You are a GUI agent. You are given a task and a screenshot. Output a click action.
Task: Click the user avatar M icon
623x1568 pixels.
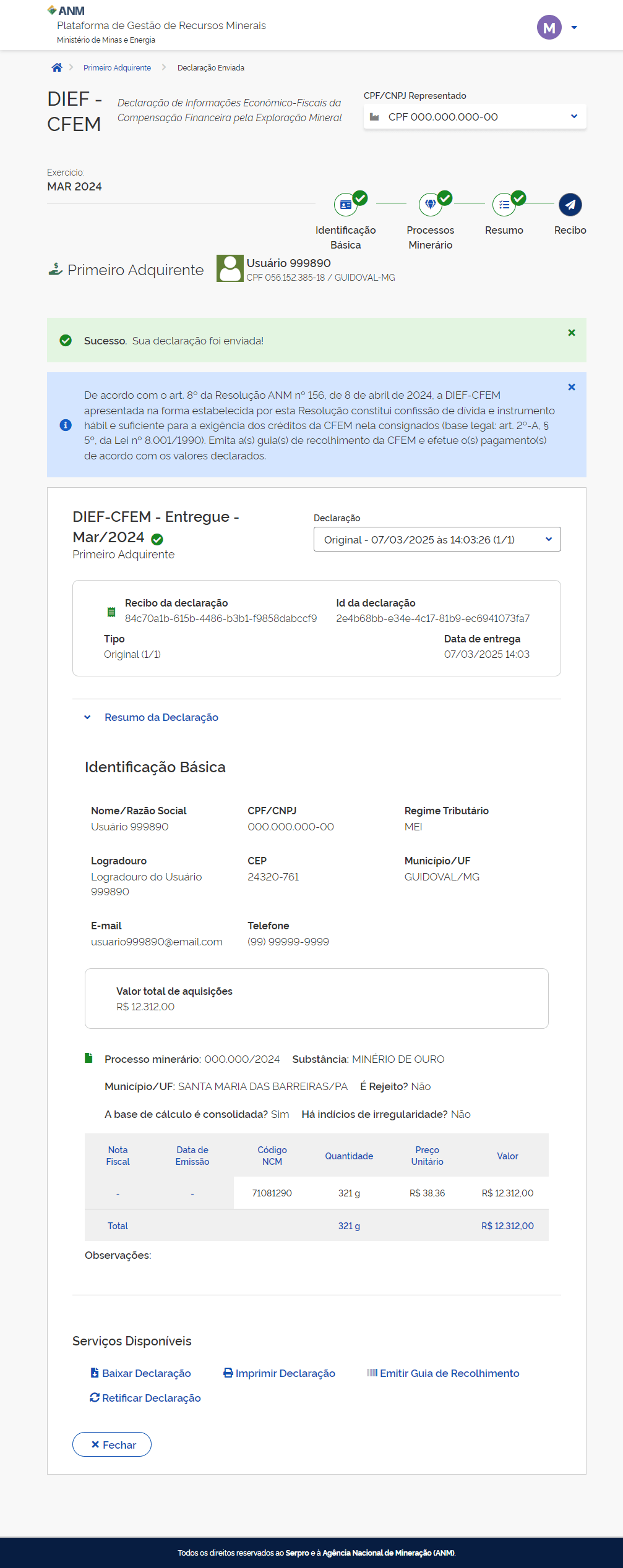pyautogui.click(x=549, y=27)
